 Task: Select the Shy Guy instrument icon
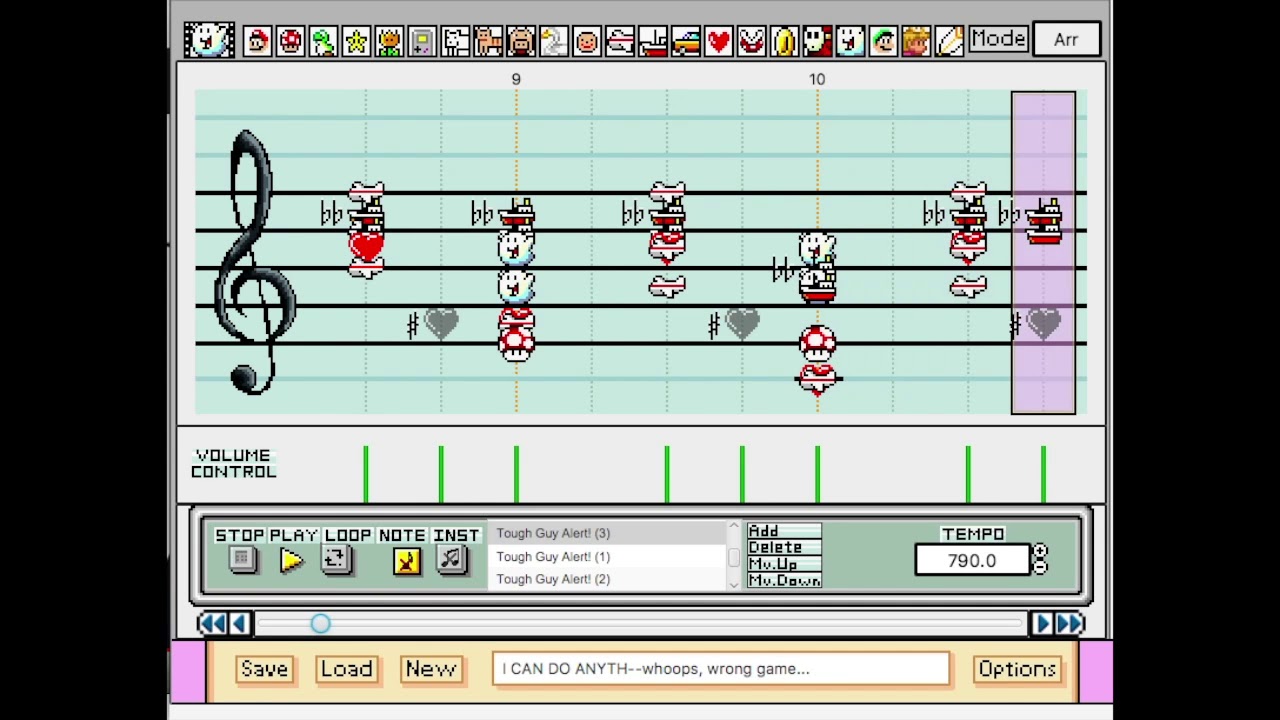818,41
